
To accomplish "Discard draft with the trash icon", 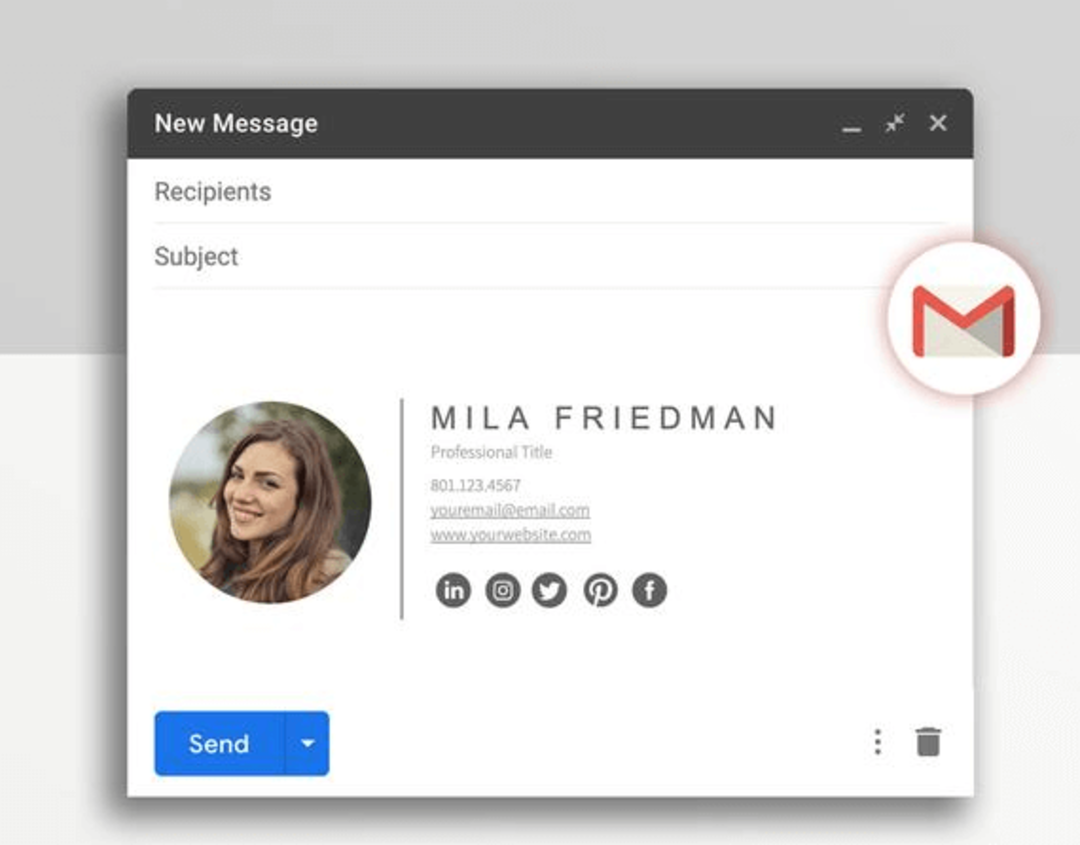I will coord(928,742).
